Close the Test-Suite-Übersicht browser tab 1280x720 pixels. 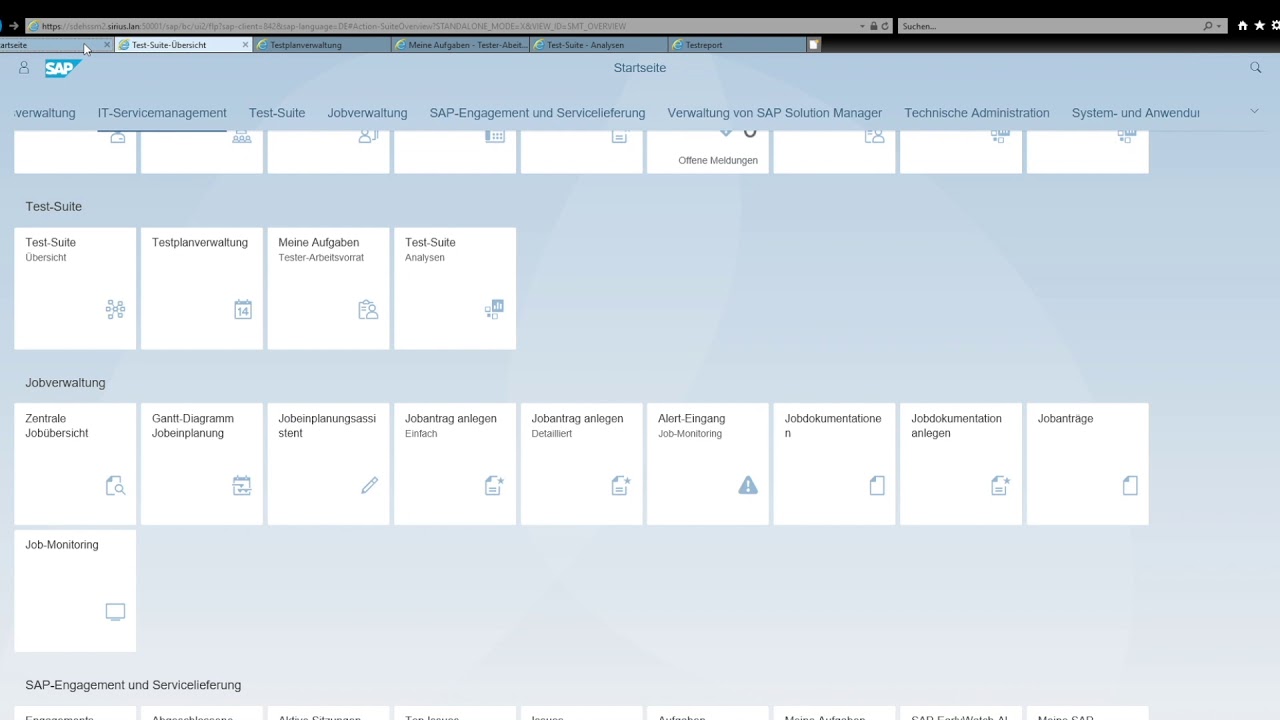(245, 45)
